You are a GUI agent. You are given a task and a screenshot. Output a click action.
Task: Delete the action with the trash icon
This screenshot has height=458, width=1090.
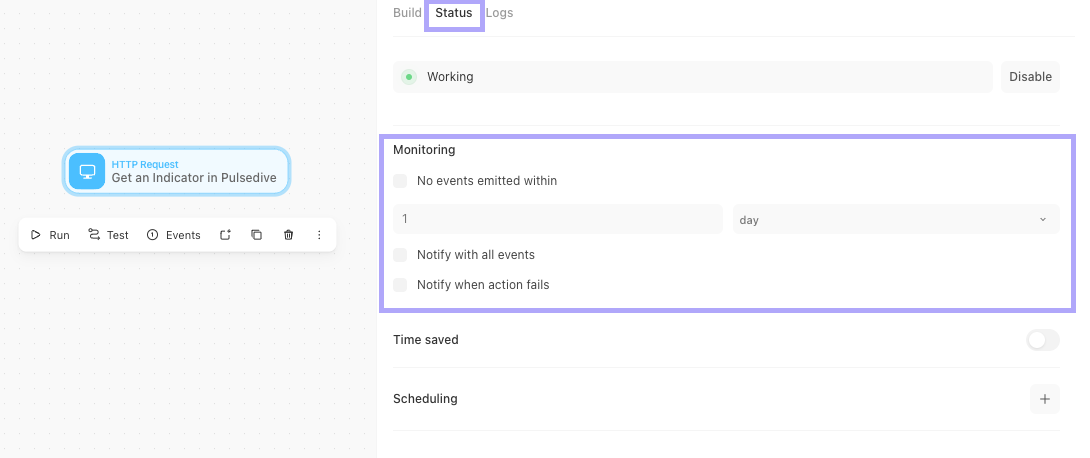pyautogui.click(x=288, y=235)
